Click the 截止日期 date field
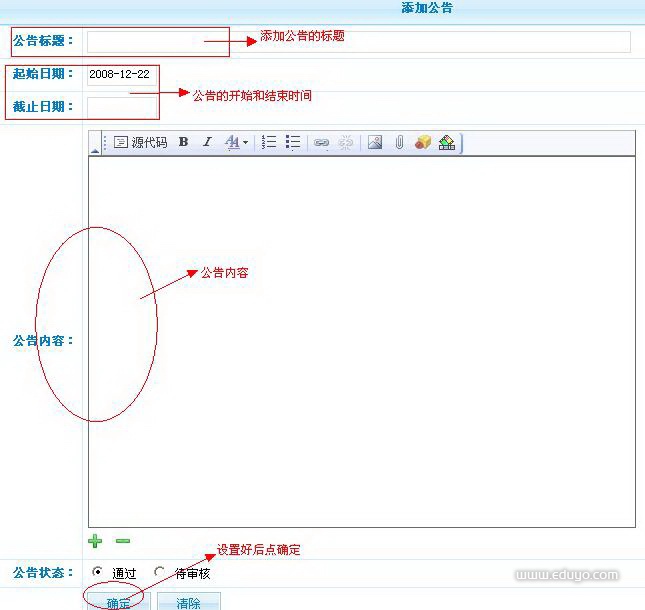645x610 pixels. pos(121,106)
